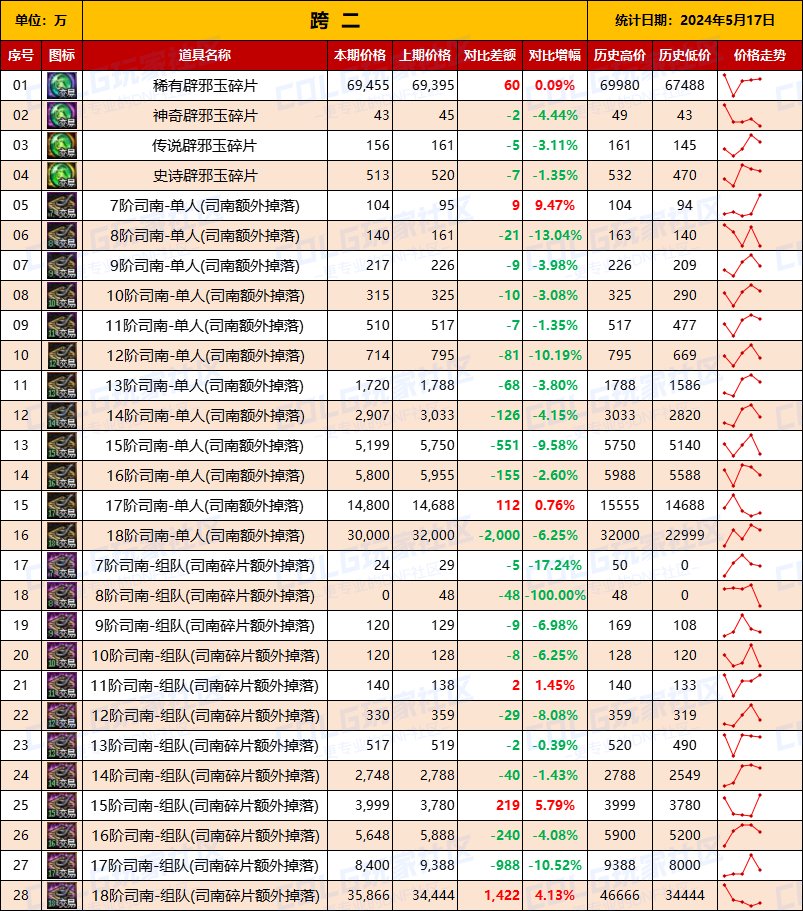Click the 序号 column header
This screenshot has height=911, width=803.
(x=20, y=55)
